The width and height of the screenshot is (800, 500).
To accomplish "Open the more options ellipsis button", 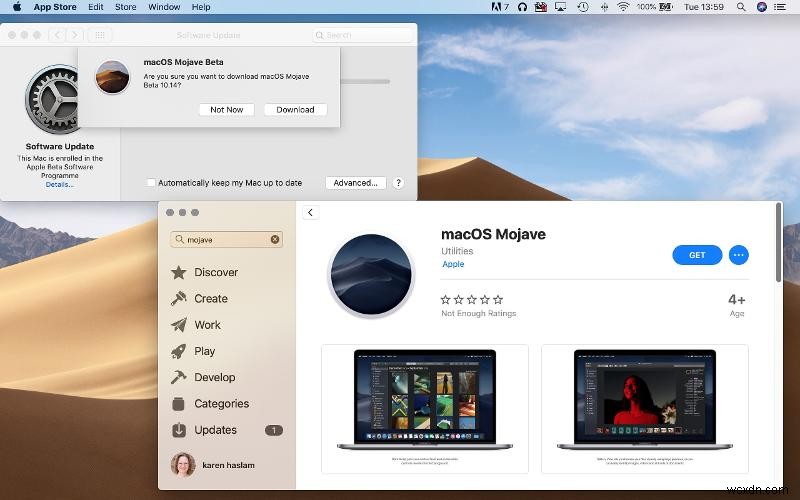I will pos(738,255).
